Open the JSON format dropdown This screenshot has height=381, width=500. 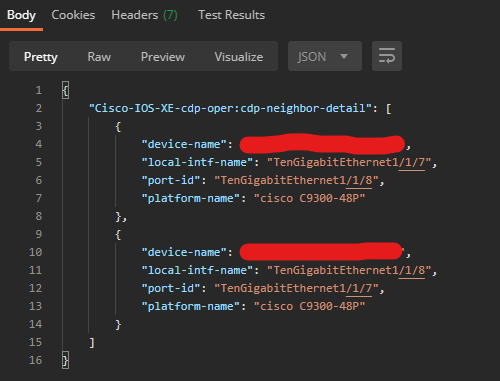coord(325,56)
